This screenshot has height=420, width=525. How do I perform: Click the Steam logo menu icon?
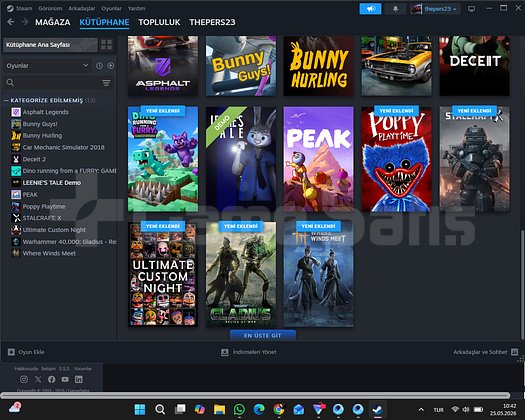click(x=10, y=8)
